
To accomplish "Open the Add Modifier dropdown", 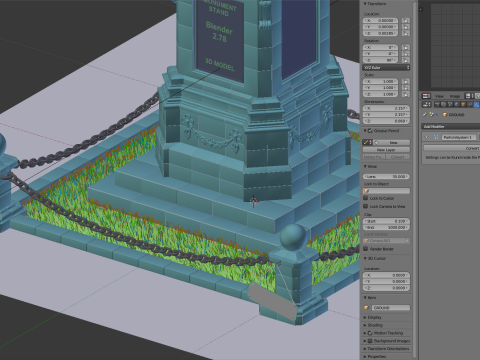I will (451, 126).
